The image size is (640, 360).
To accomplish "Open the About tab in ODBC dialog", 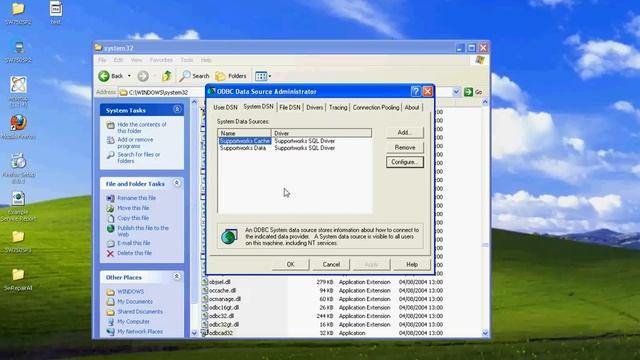I will [412, 107].
